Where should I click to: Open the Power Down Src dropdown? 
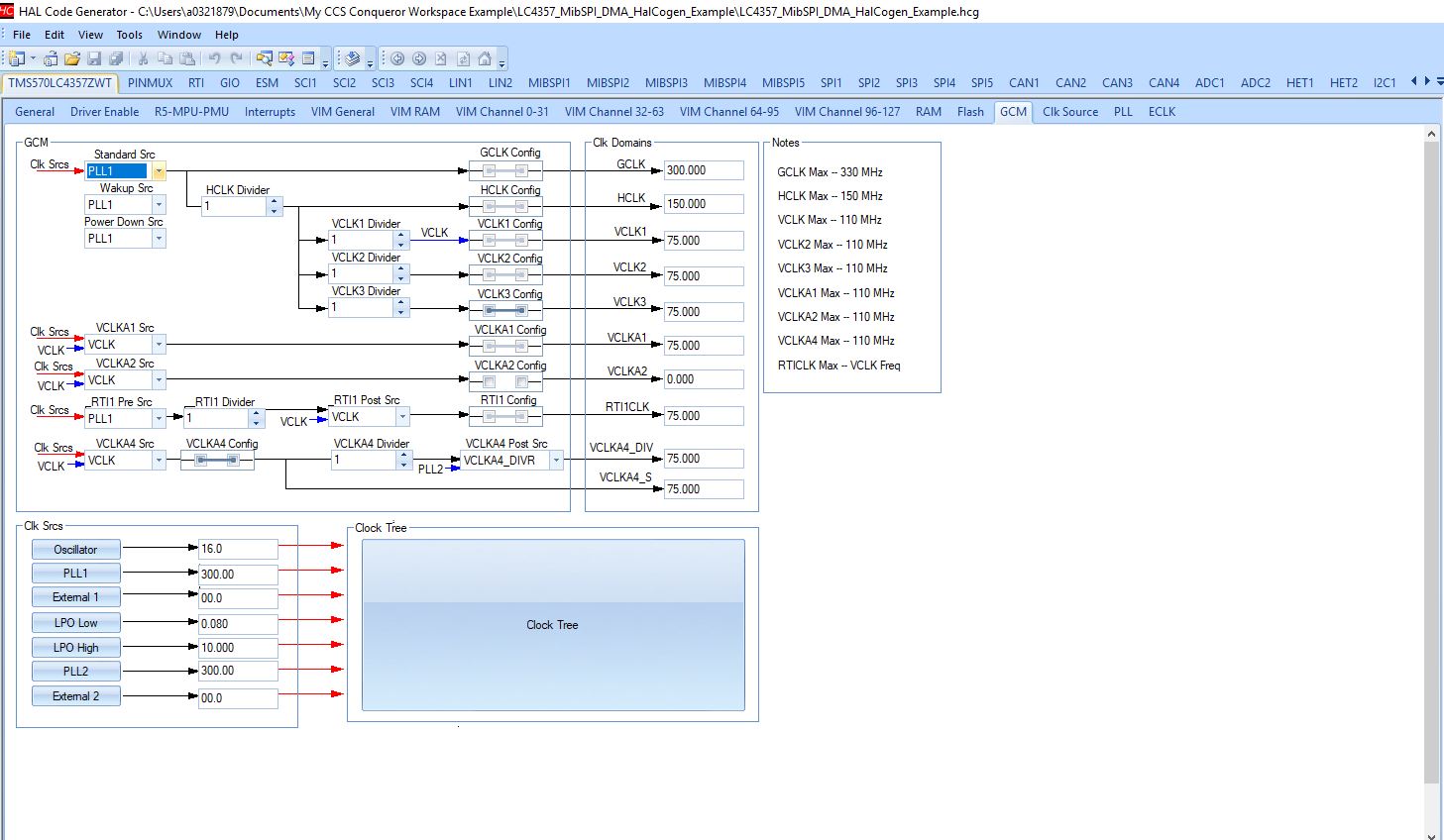coord(159,239)
